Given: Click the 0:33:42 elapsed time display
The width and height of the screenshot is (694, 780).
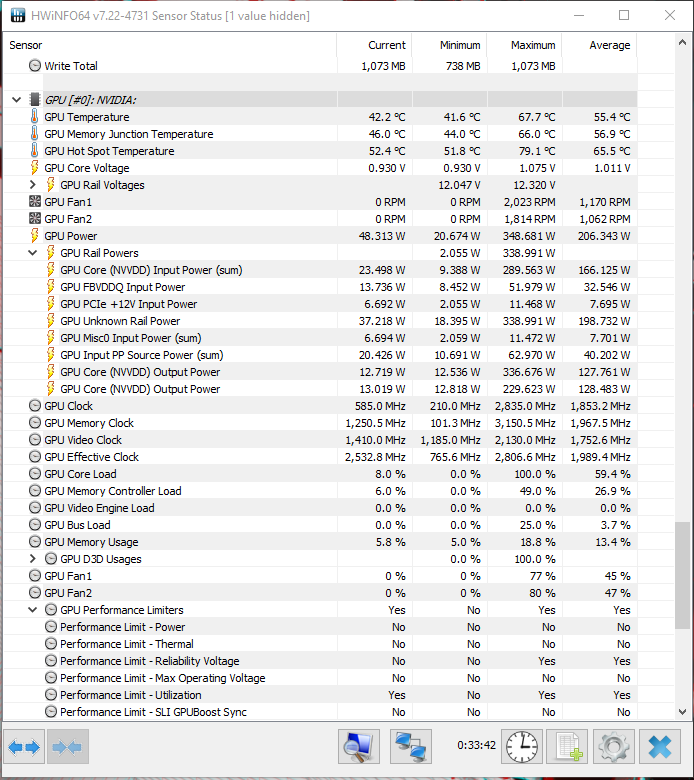Looking at the screenshot, I should (x=477, y=745).
